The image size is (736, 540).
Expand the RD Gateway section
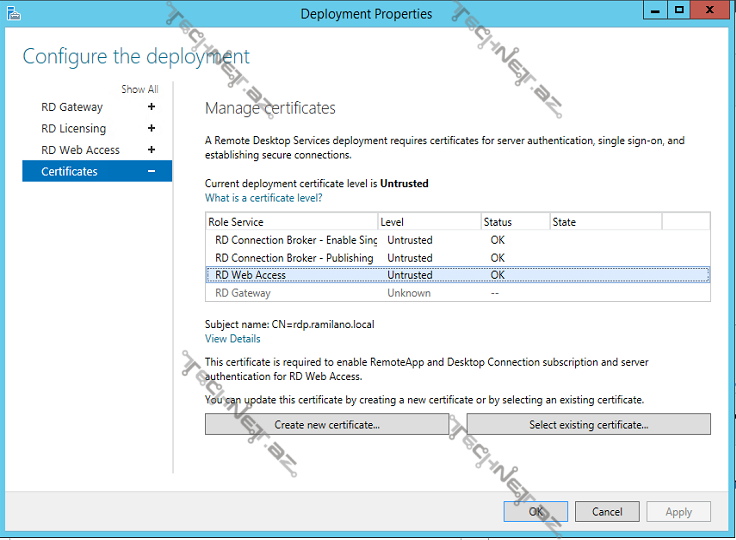(x=151, y=107)
